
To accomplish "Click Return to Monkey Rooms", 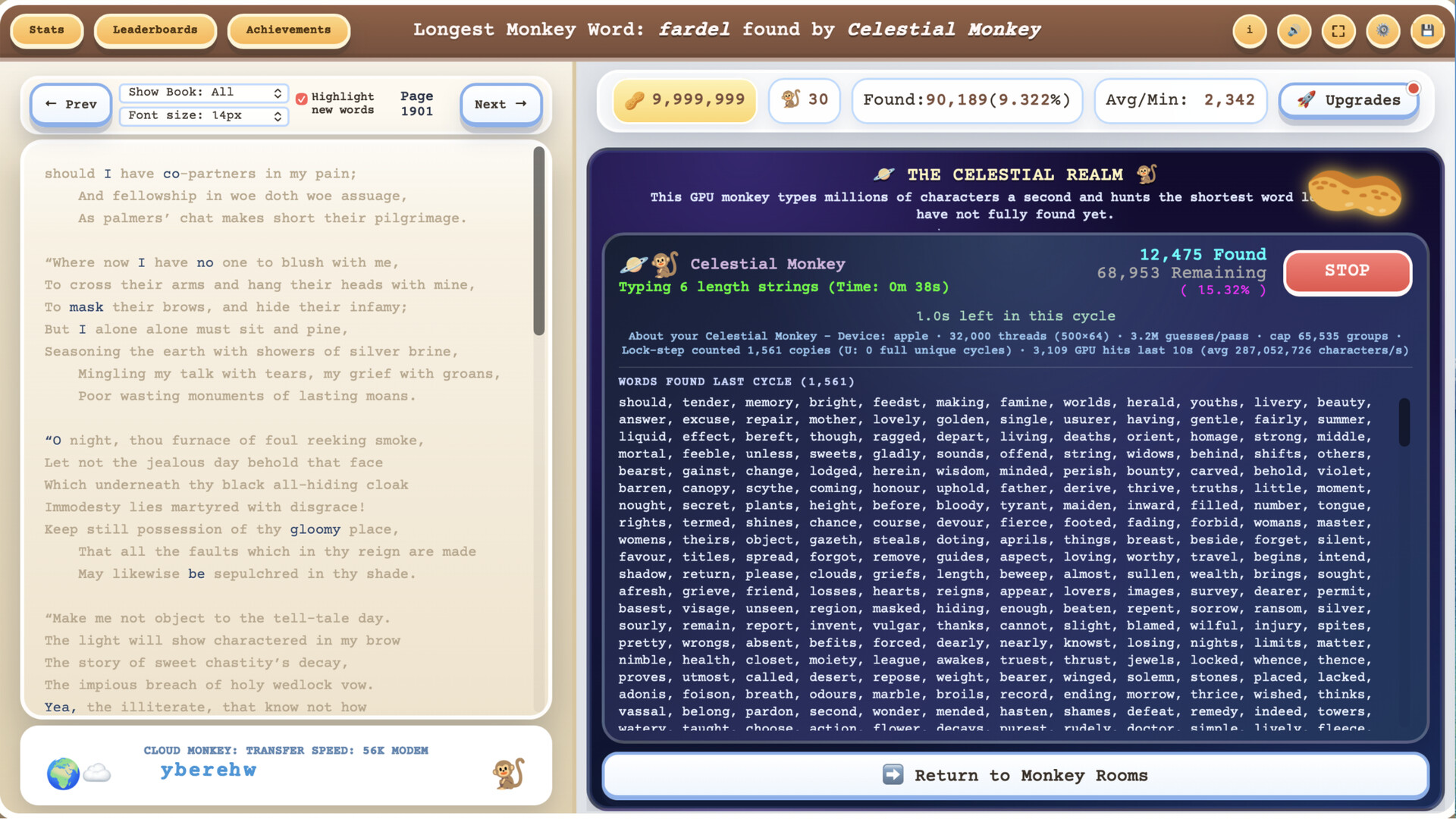I will (1015, 775).
